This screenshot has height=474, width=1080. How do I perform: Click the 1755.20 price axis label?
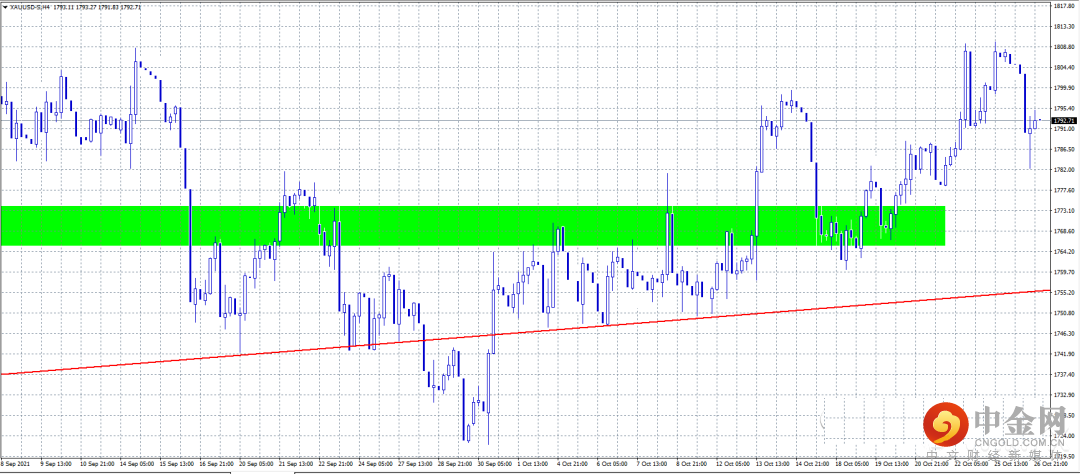tap(1065, 292)
